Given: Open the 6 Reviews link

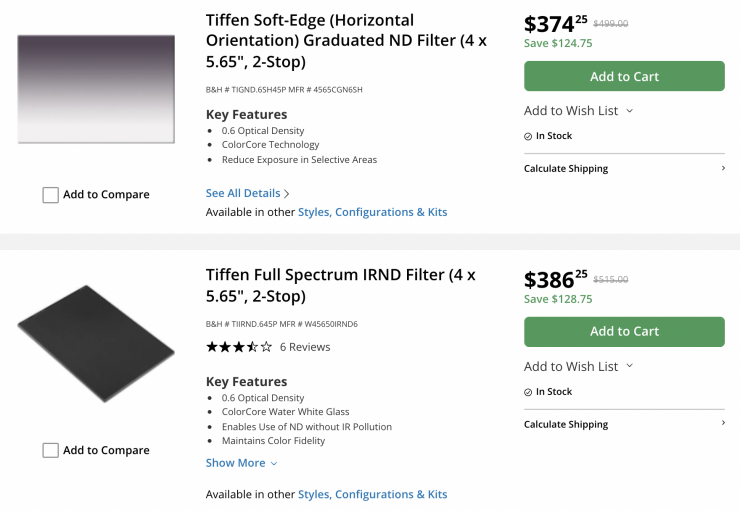Looking at the screenshot, I should (305, 347).
